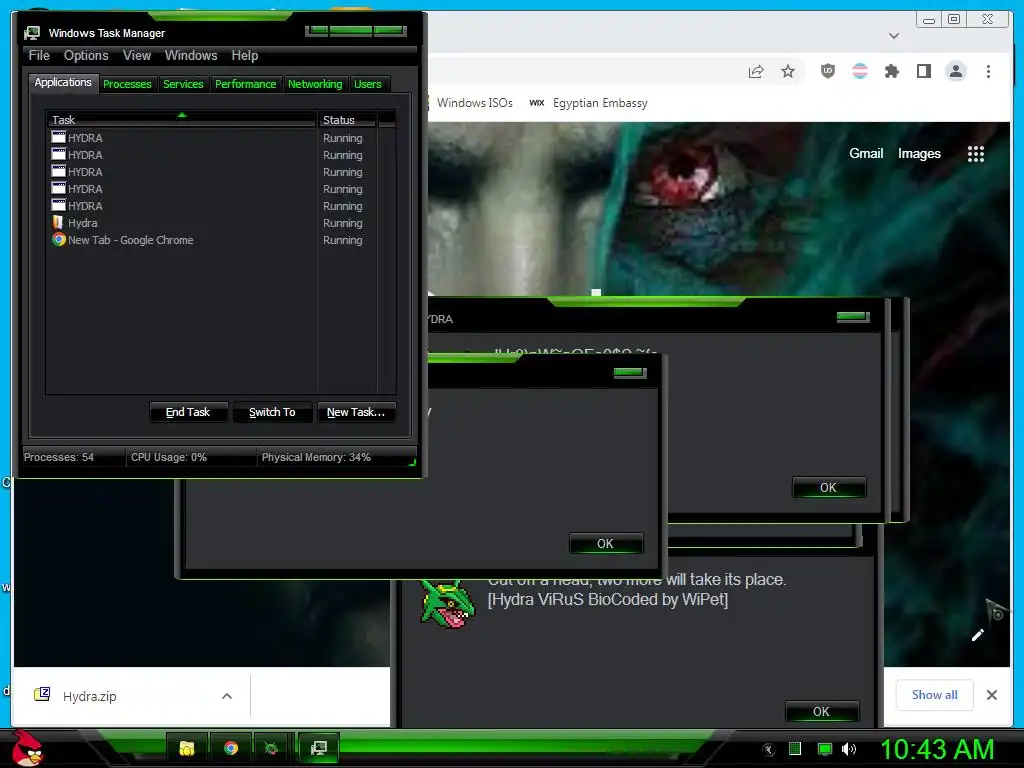
Task: Open the Help menu in Task Manager
Action: [x=244, y=56]
